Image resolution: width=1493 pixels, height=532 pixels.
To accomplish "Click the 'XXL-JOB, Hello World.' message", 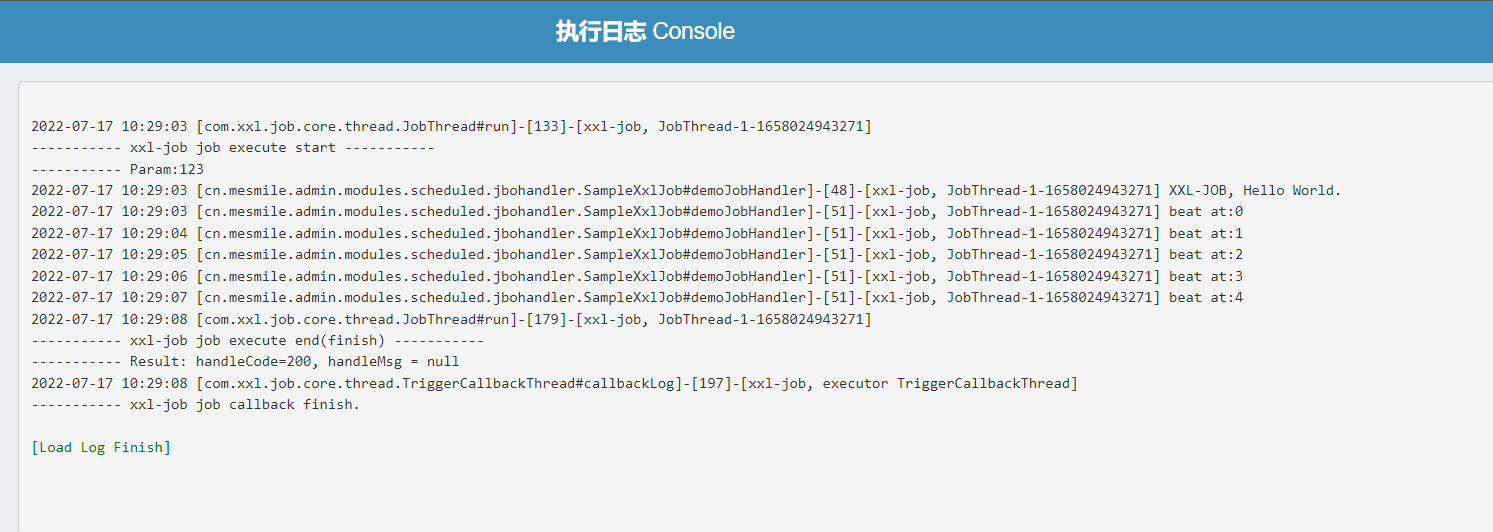I will [1255, 190].
